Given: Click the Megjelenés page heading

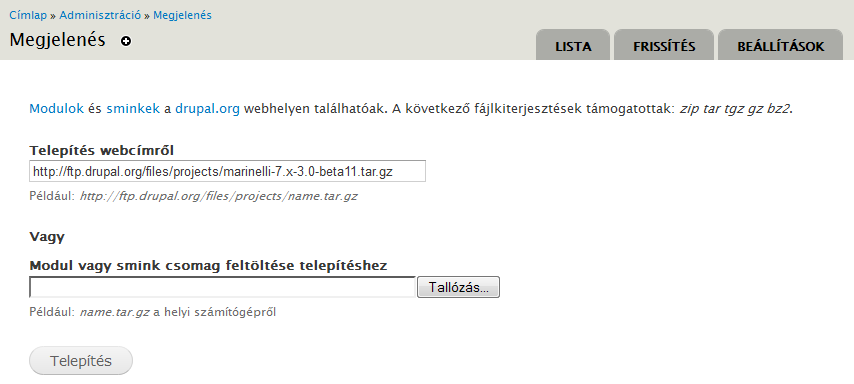Looking at the screenshot, I should tap(57, 40).
